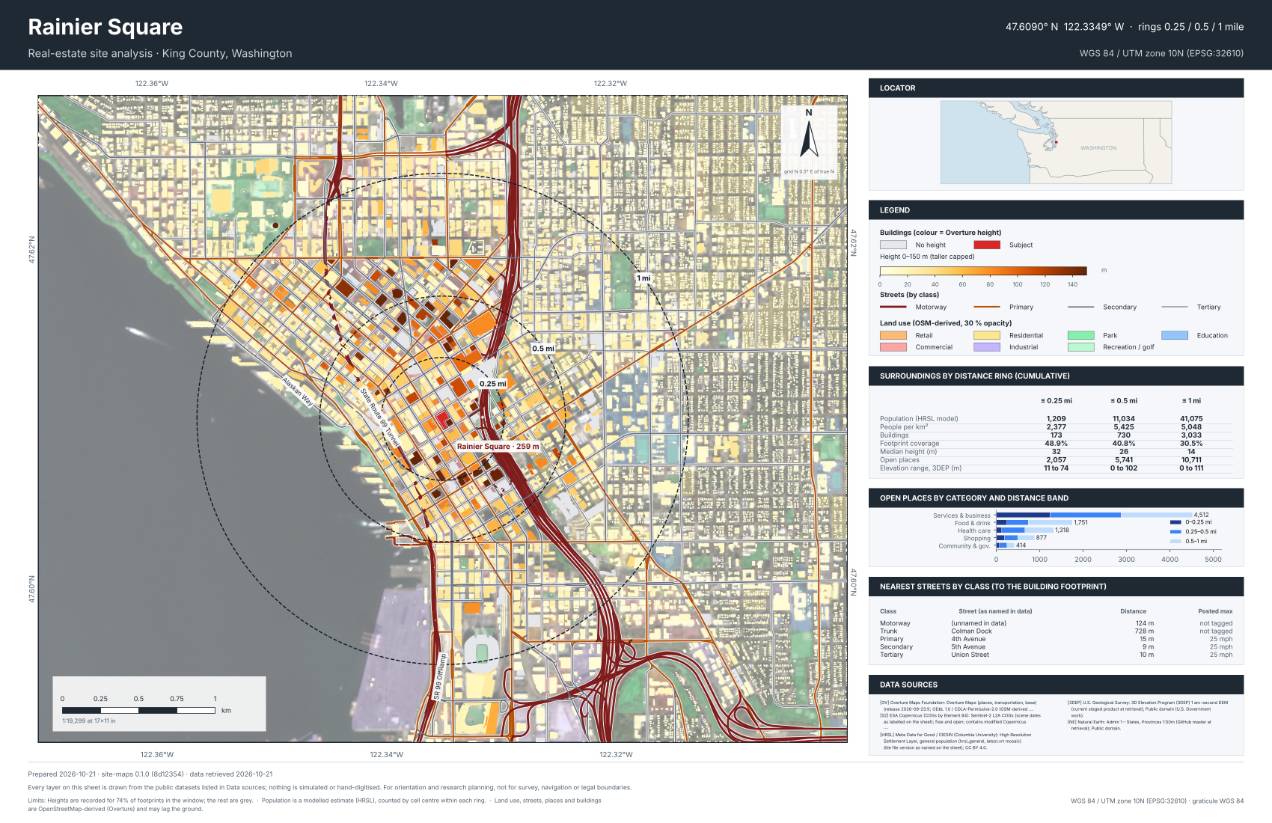Click the Motorway distance '124 m'
The width and height of the screenshot is (1272, 823).
(1145, 623)
